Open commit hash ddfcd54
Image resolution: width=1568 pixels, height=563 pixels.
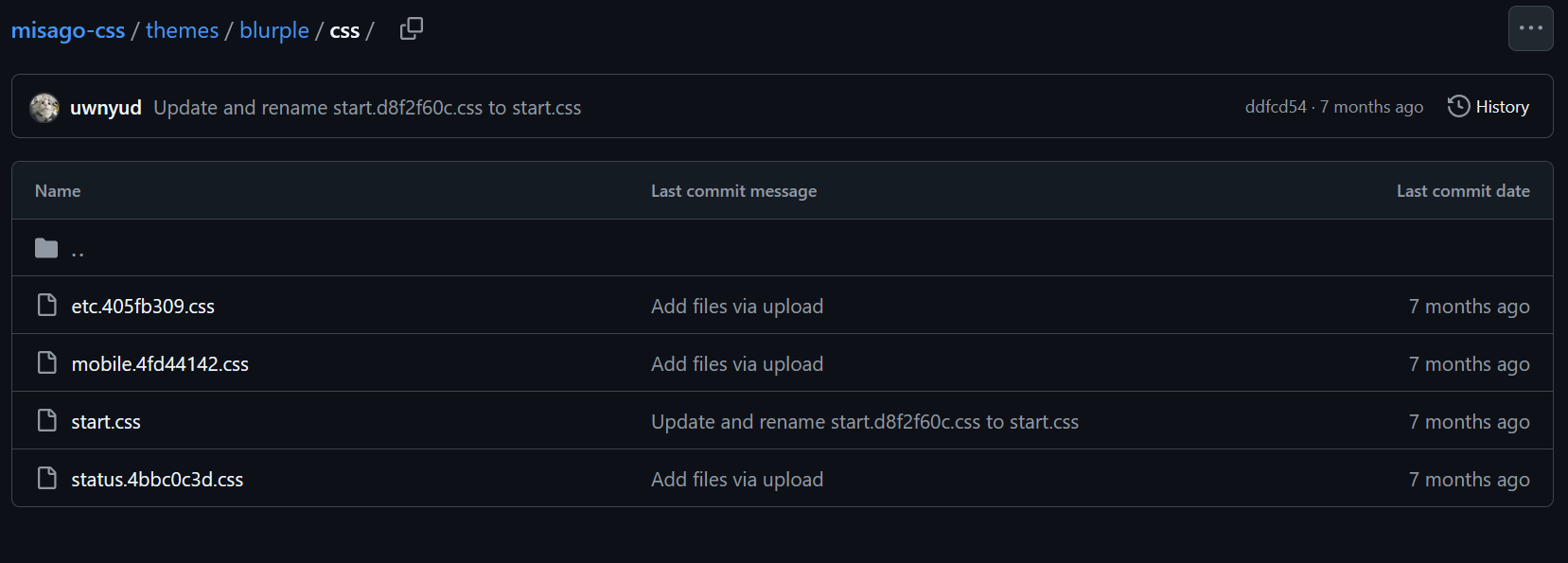point(1275,107)
